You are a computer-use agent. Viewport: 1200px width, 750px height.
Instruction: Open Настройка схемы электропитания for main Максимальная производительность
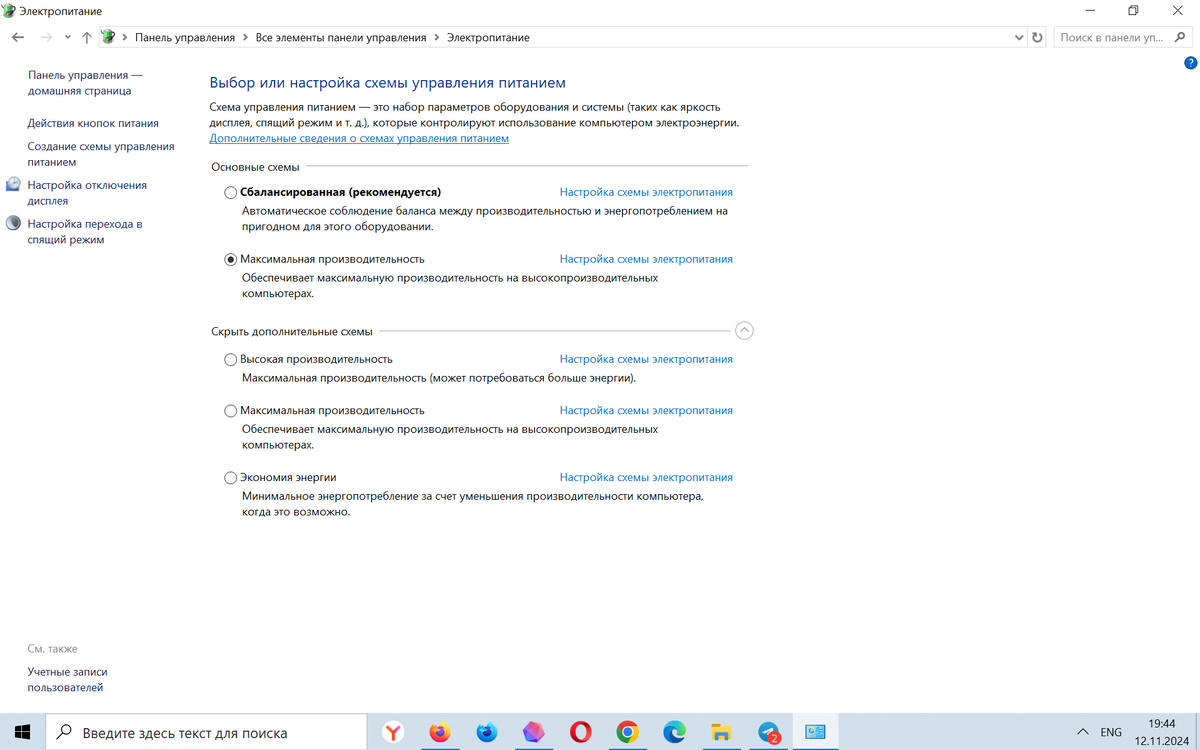pyautogui.click(x=646, y=259)
